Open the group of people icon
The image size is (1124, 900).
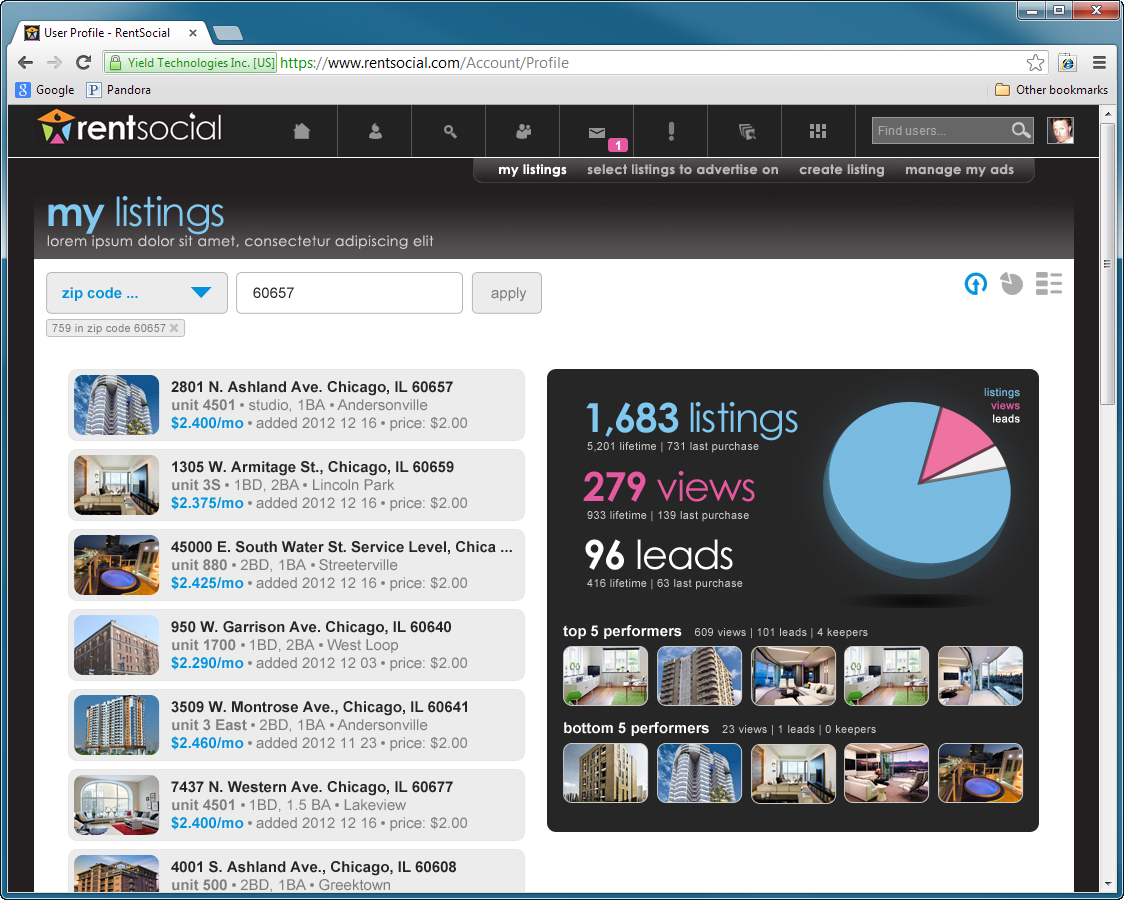pos(523,131)
